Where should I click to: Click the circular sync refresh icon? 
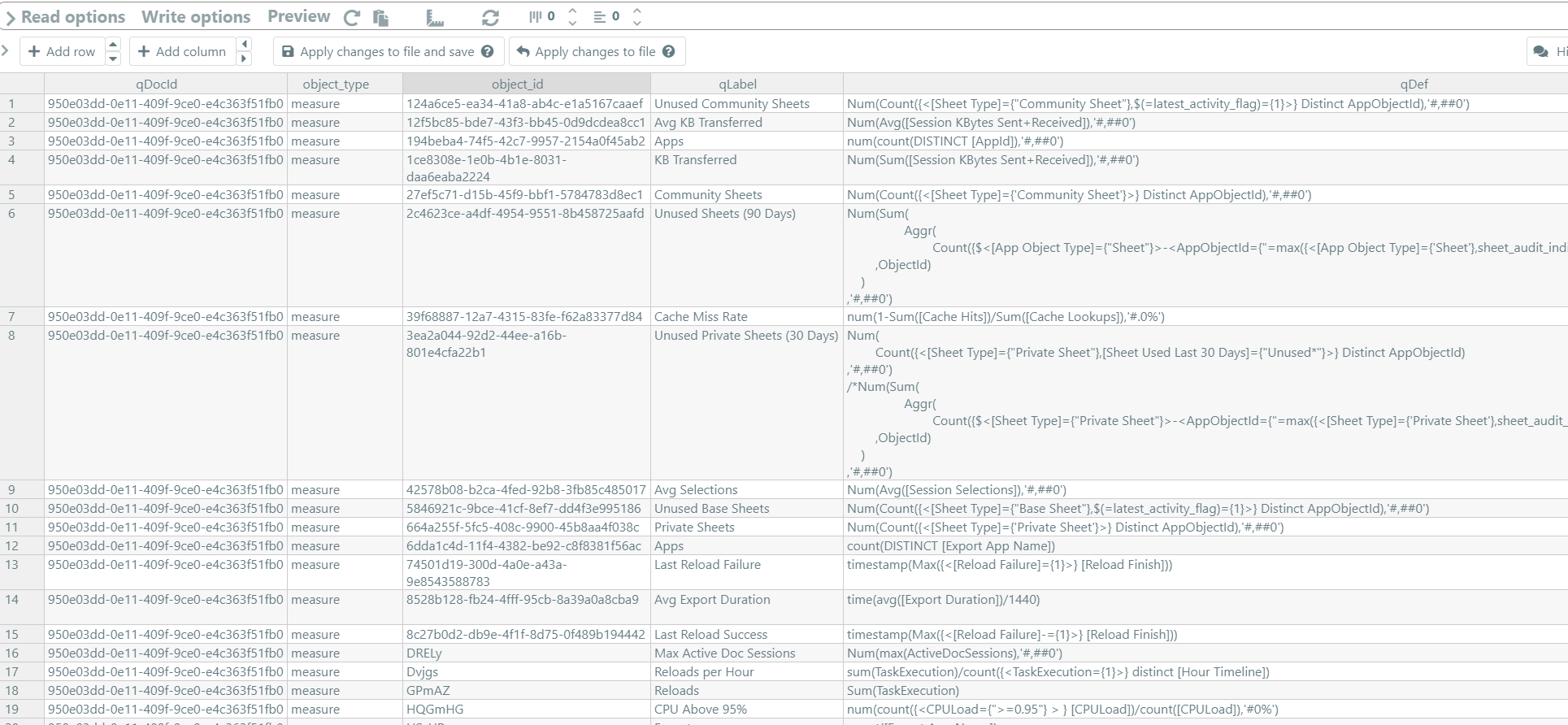tap(490, 17)
